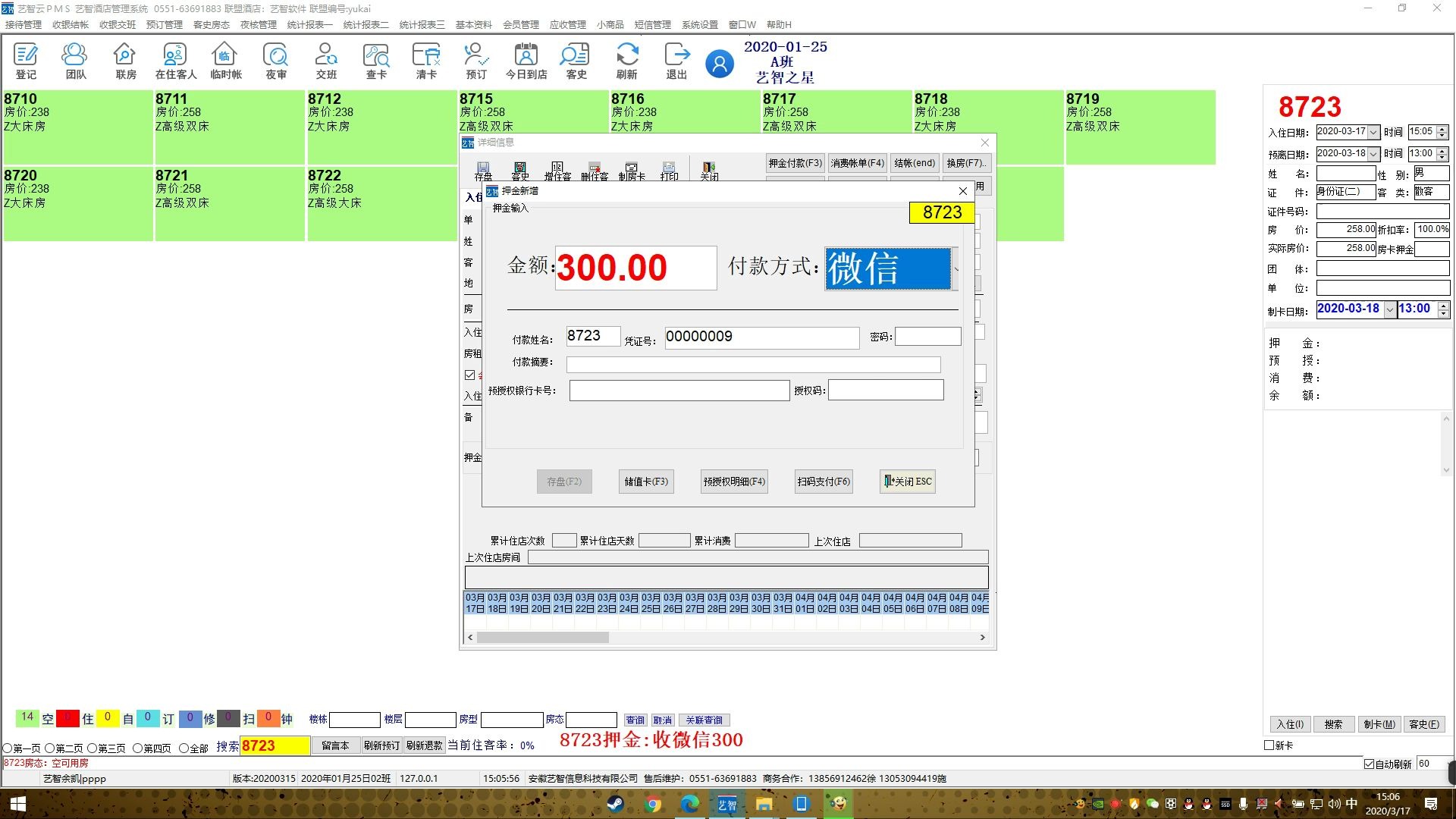
Task: Click the 付款摘要 payment summary field
Action: click(x=753, y=365)
